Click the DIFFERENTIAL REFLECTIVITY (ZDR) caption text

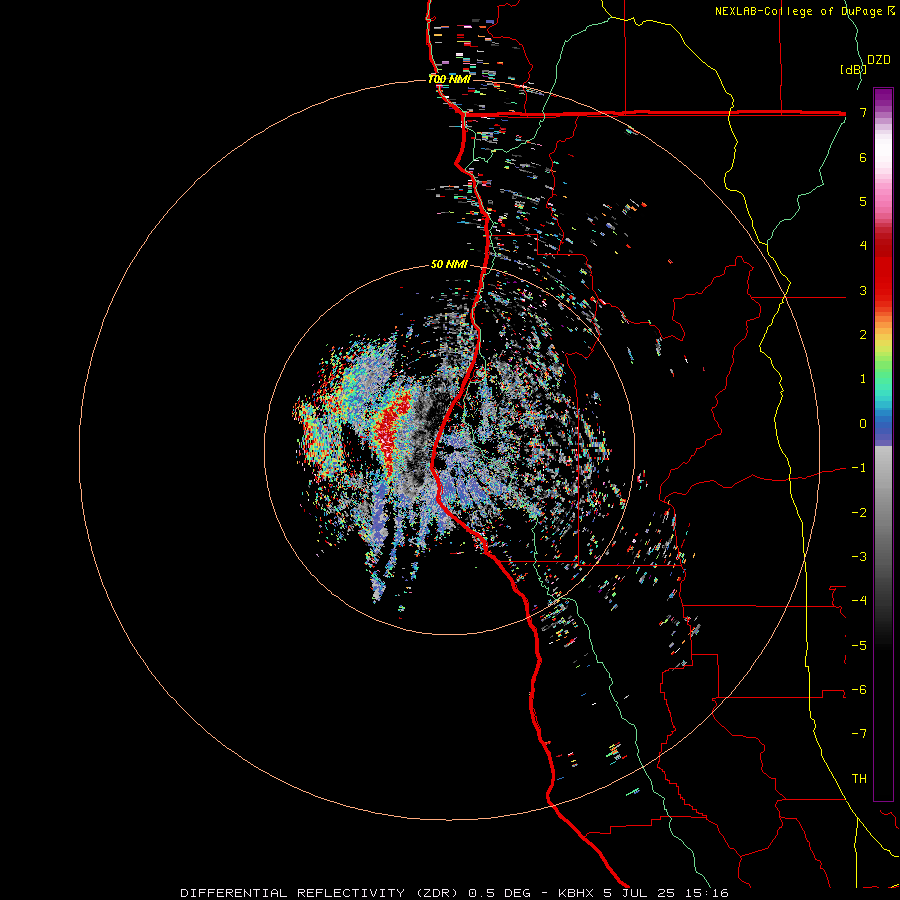click(321, 893)
